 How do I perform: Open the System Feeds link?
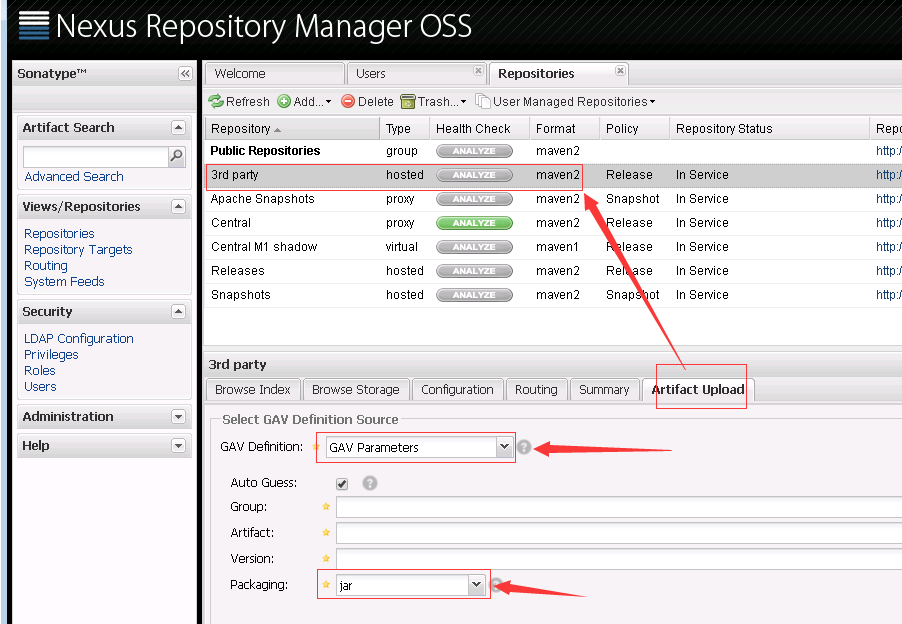pyautogui.click(x=64, y=282)
